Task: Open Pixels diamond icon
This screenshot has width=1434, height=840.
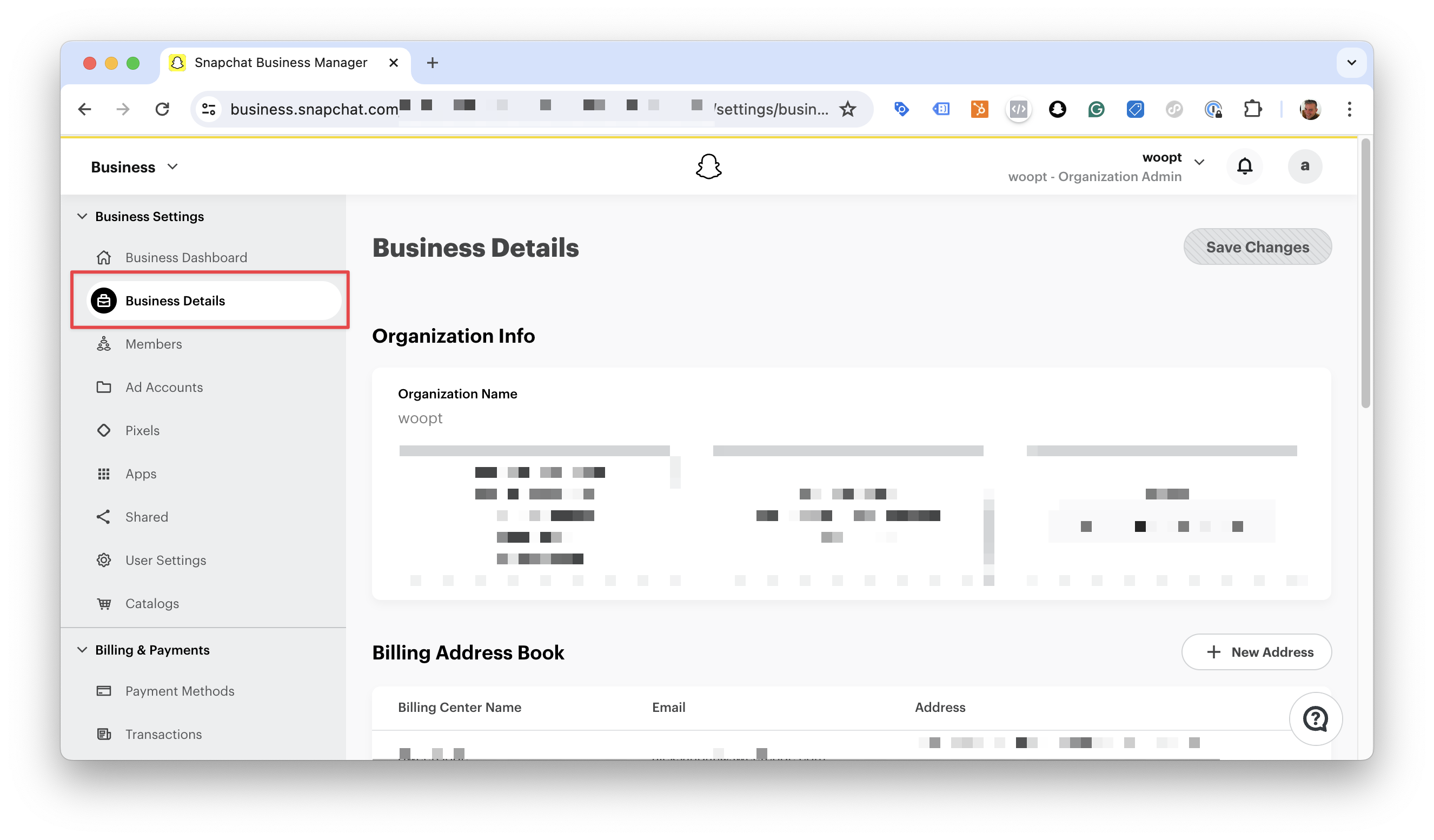Action: point(104,430)
